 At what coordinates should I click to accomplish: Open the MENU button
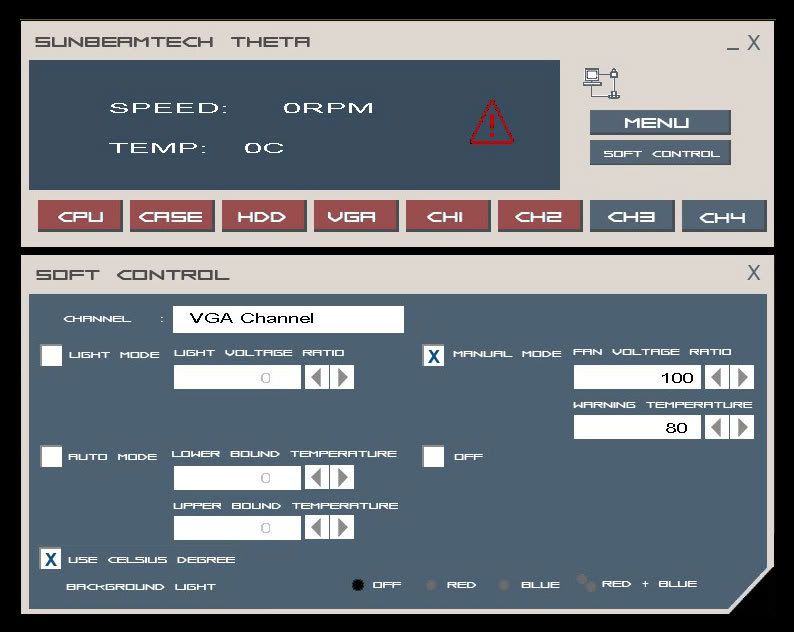(x=660, y=123)
